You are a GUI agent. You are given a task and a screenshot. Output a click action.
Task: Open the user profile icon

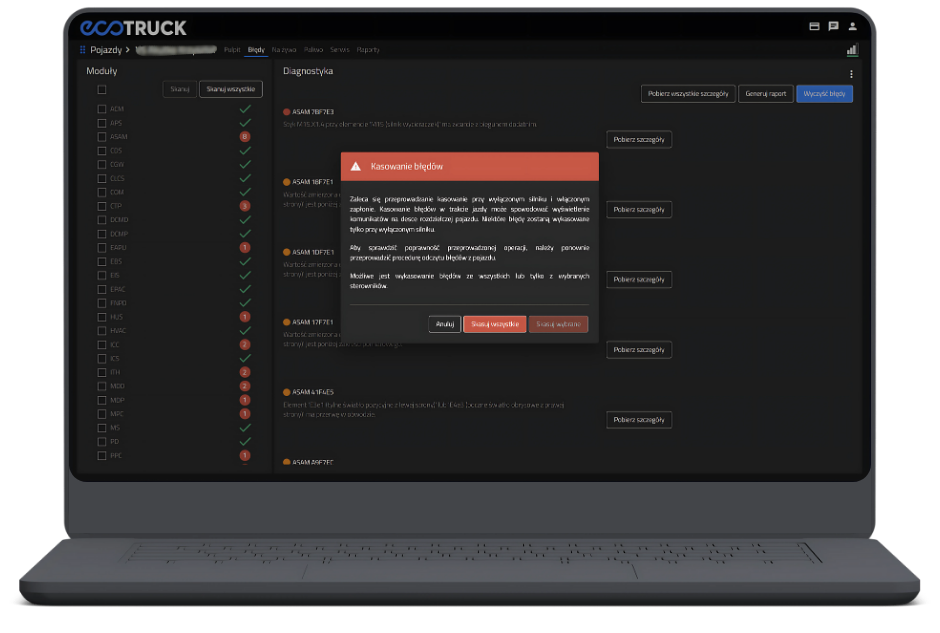point(852,27)
